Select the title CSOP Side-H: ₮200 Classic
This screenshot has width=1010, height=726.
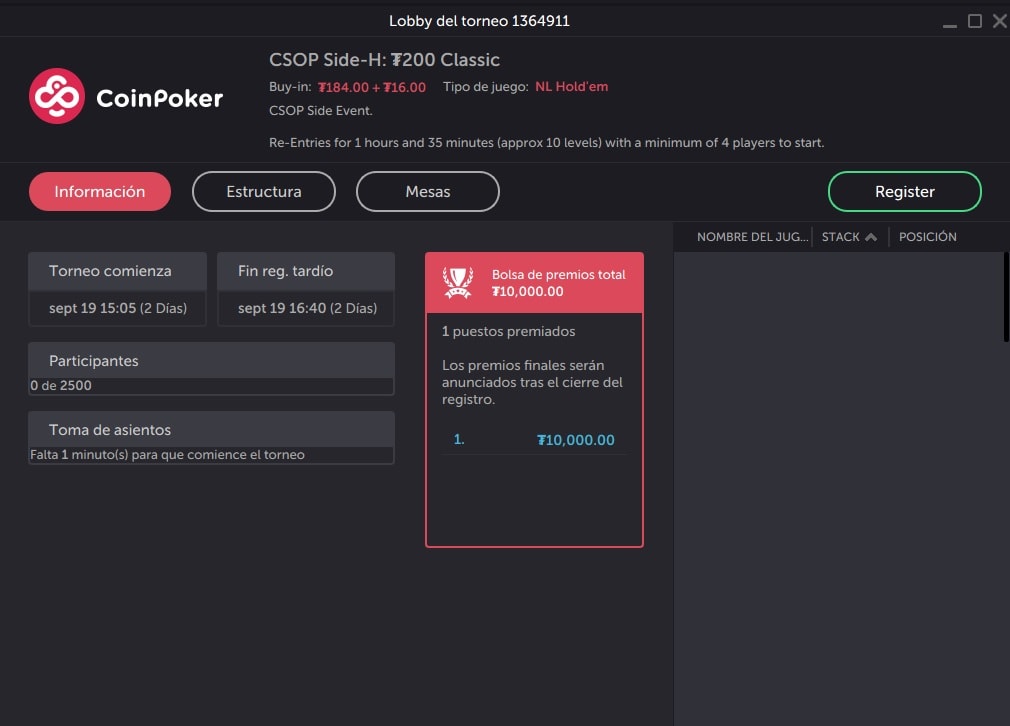(385, 60)
